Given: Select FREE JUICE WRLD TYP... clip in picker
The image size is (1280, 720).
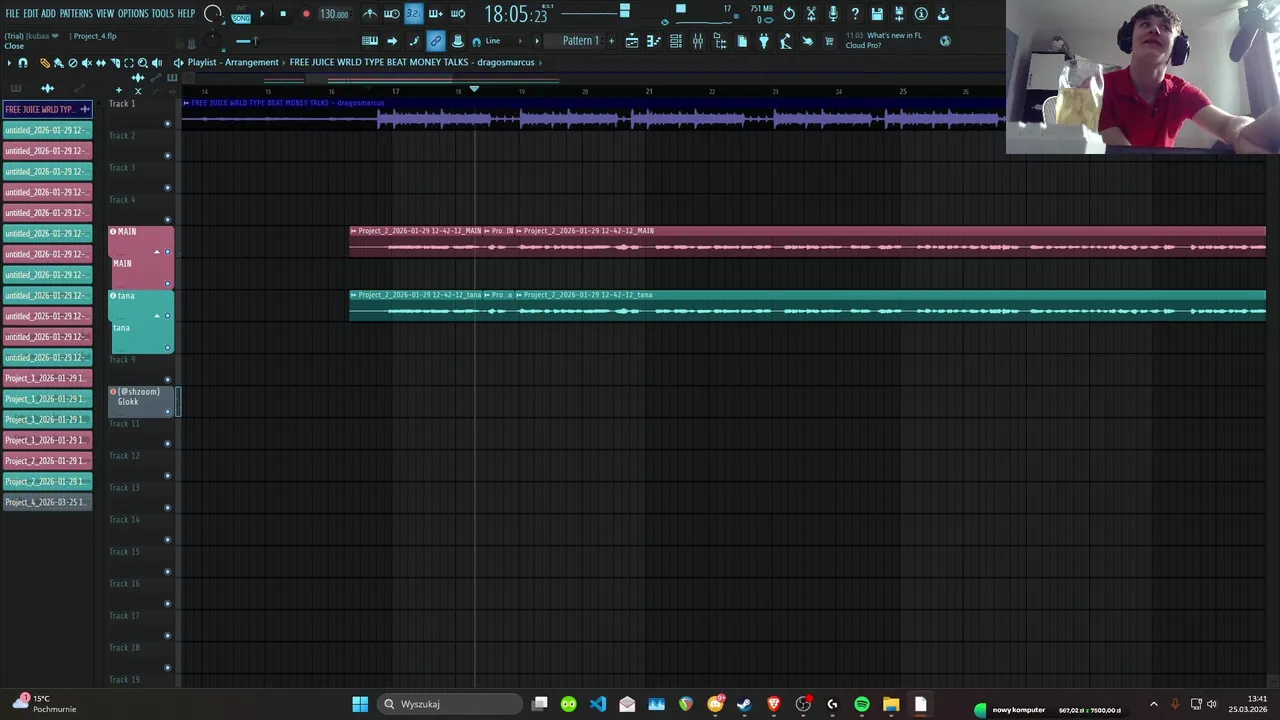Looking at the screenshot, I should 47,109.
